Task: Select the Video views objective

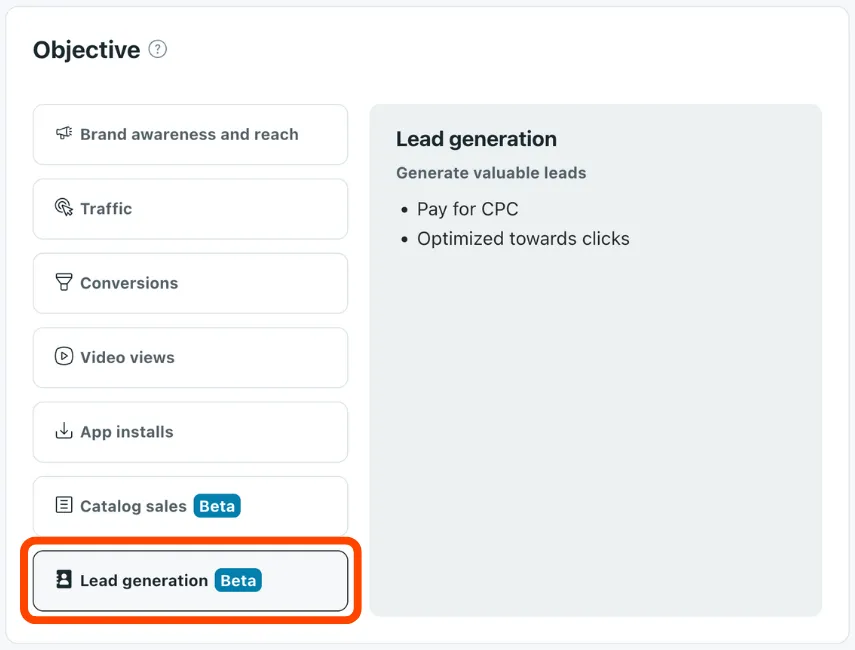Action: coord(190,358)
